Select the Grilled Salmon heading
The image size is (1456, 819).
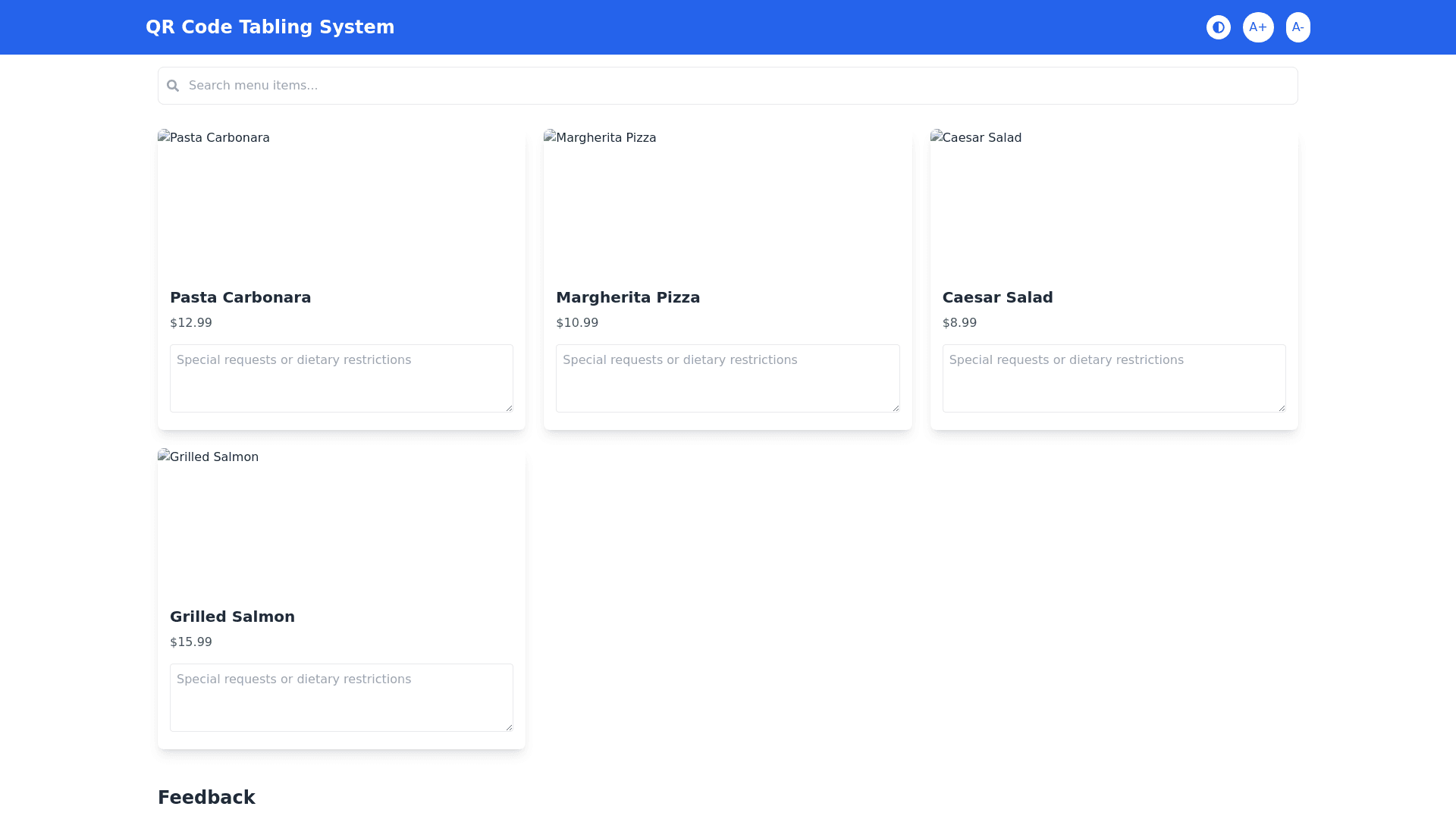232,617
